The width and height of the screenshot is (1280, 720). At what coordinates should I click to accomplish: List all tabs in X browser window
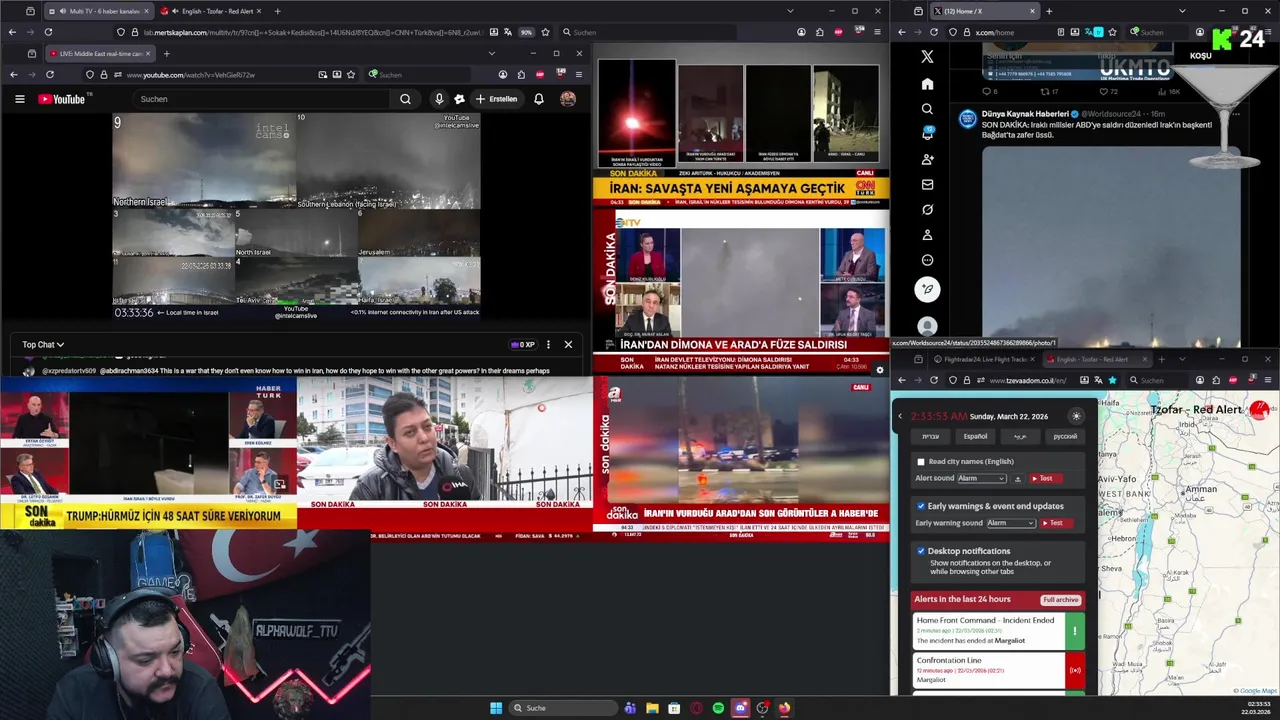(1182, 11)
